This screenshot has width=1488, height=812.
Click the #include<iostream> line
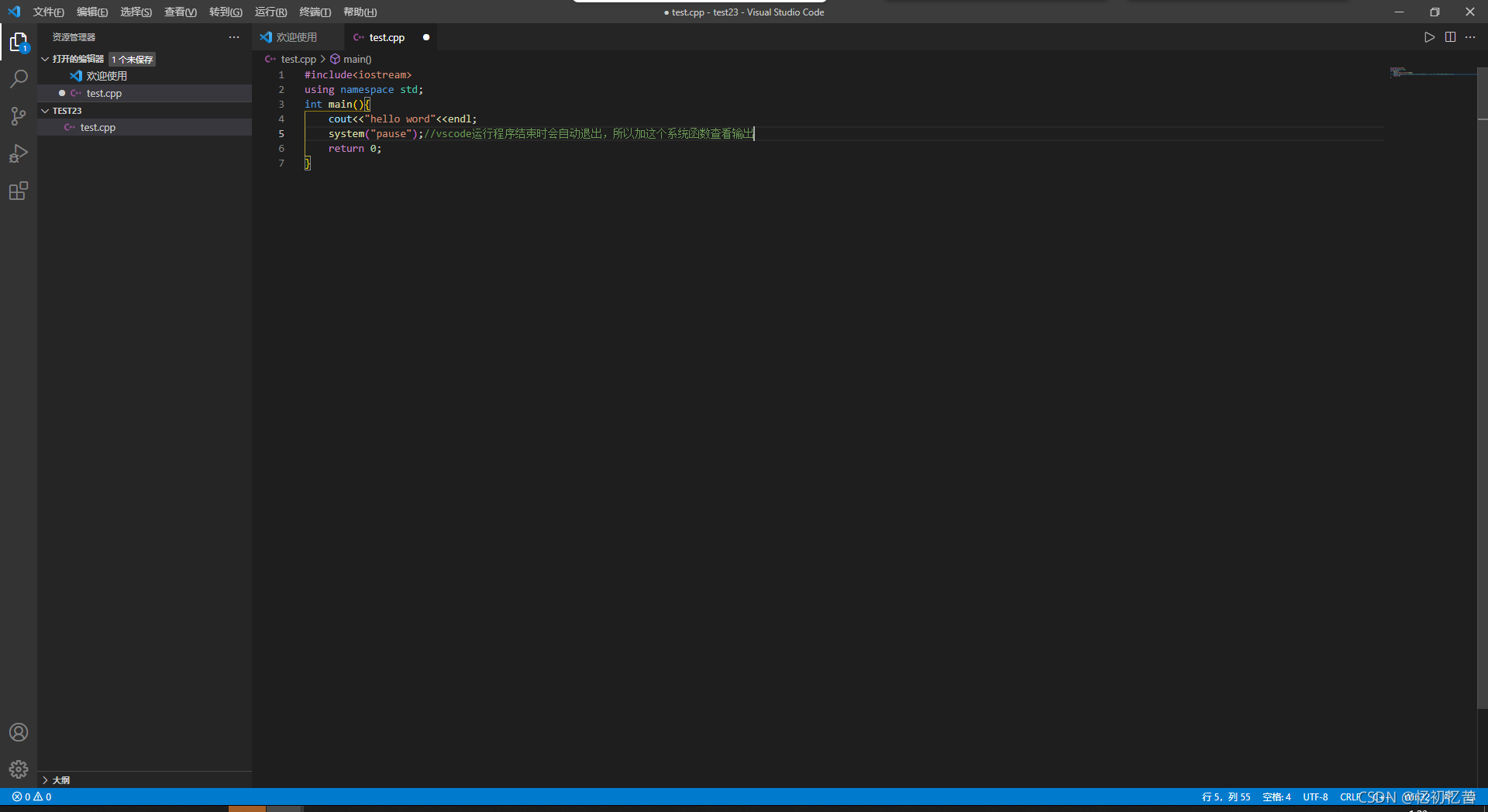358,75
